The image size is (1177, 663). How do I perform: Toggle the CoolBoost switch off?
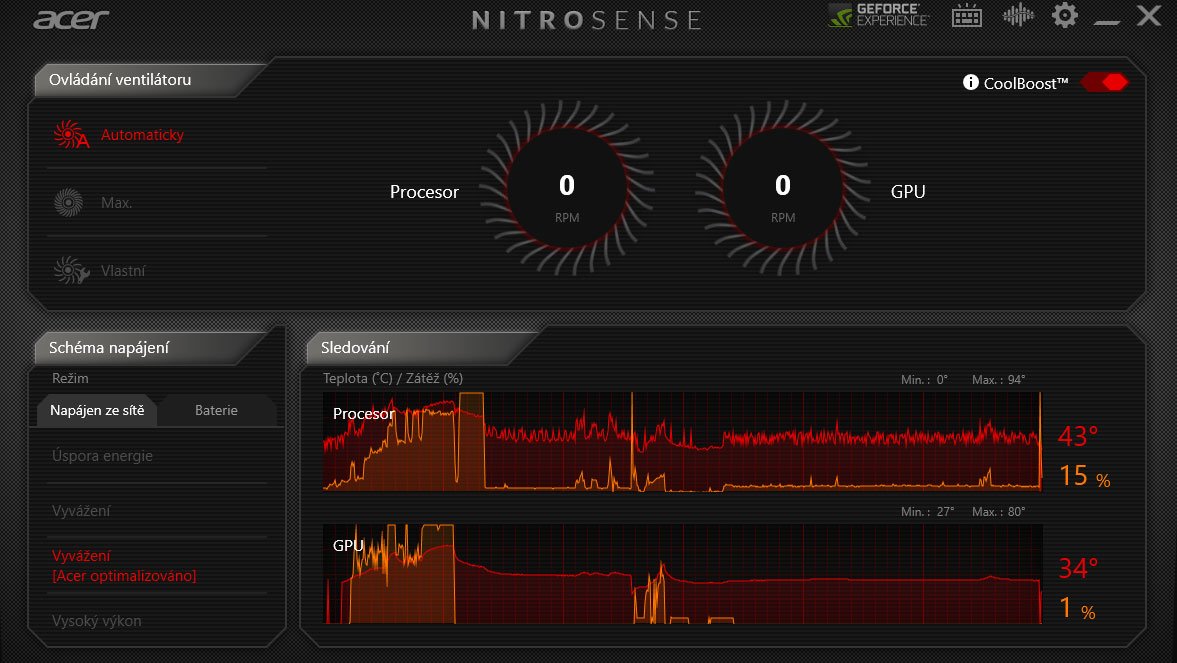[1103, 82]
